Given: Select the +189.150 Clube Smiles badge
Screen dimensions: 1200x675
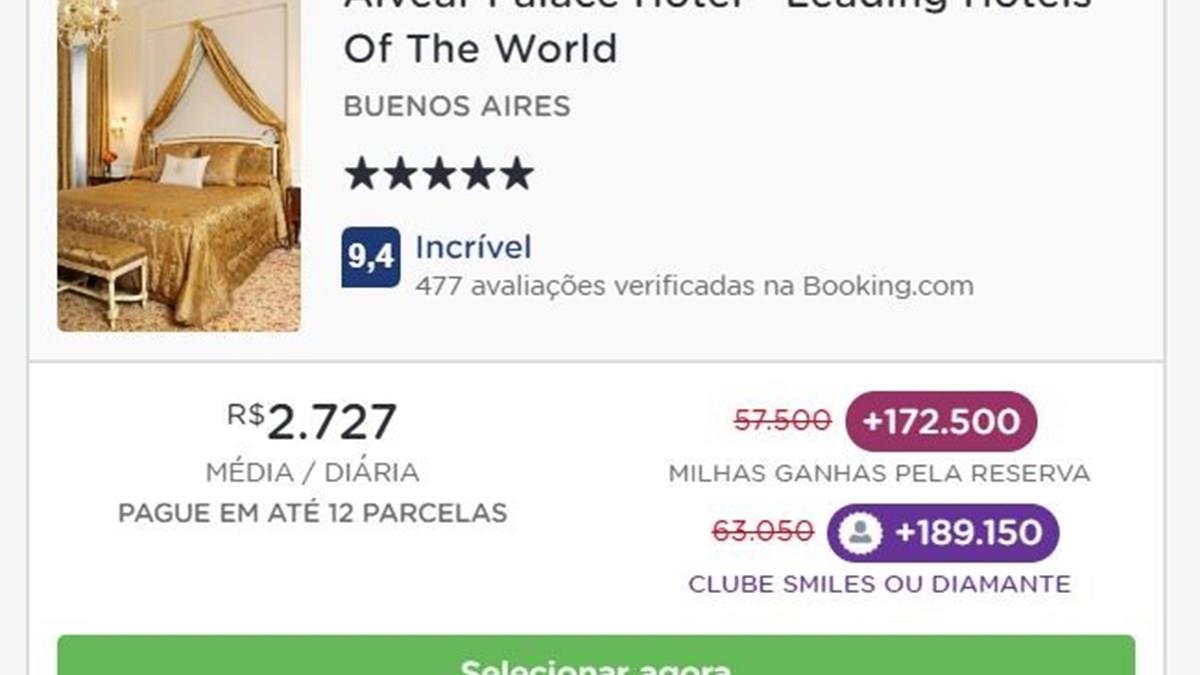Looking at the screenshot, I should (x=943, y=533).
